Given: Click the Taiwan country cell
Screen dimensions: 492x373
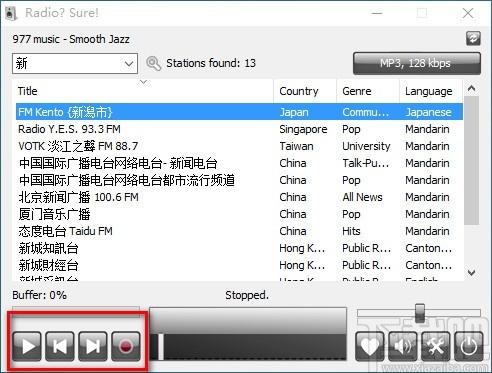Looking at the screenshot, I should (x=296, y=146).
